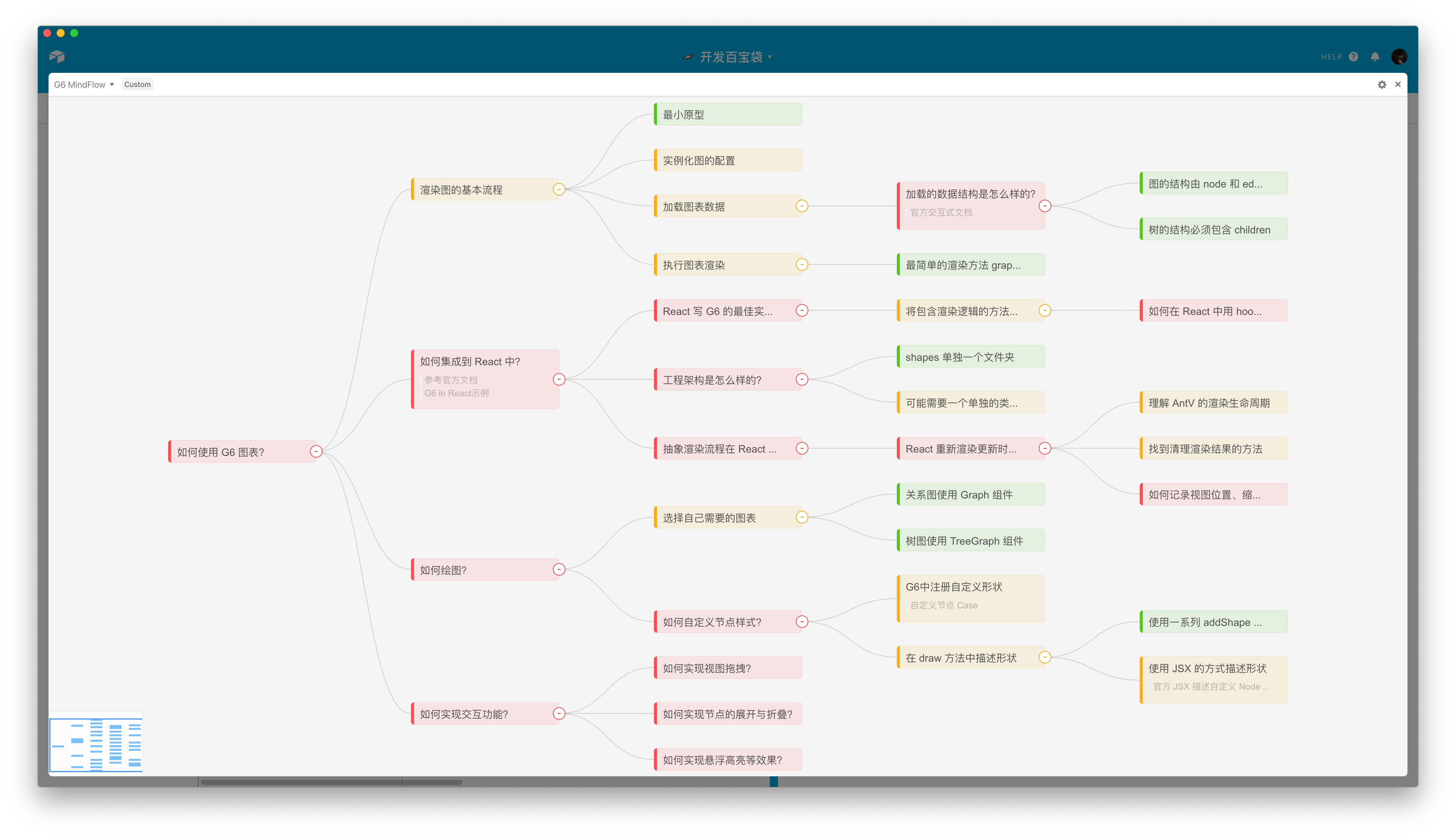This screenshot has height=837, width=1456.
Task: Open the settings gear icon
Action: (x=1382, y=85)
